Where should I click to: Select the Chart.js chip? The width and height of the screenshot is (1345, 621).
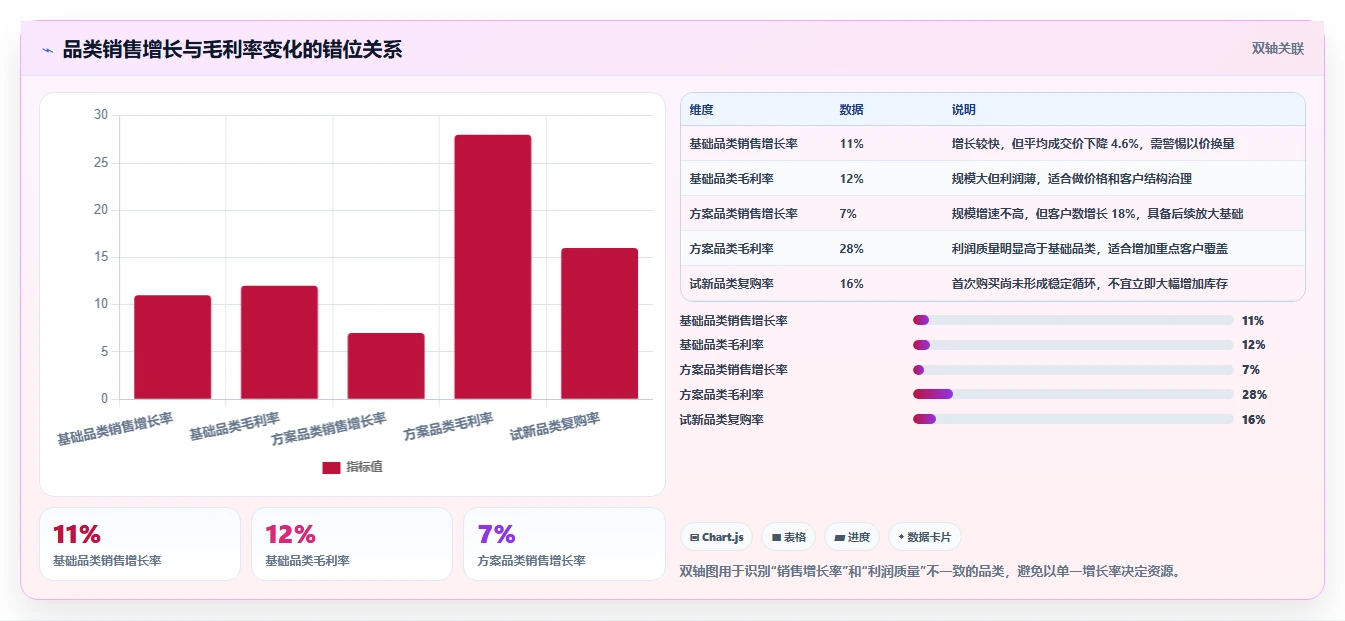point(716,537)
